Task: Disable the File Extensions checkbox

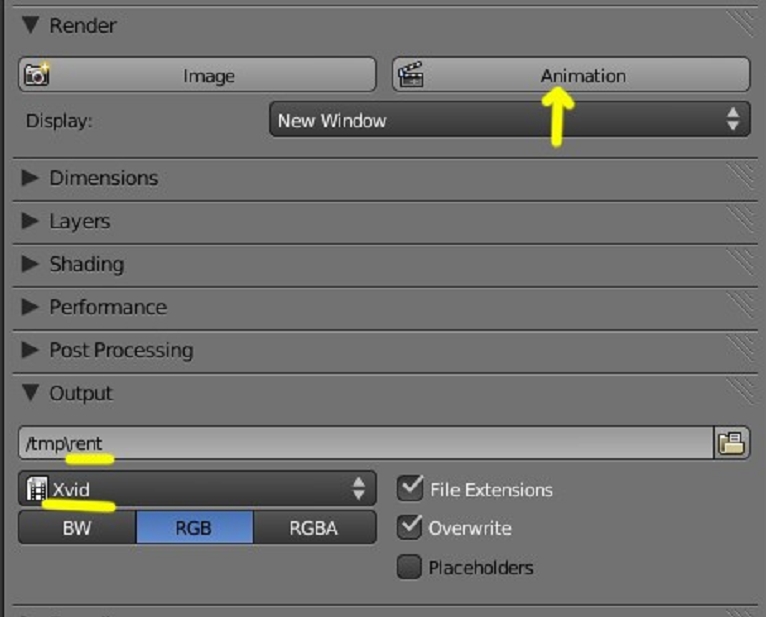Action: coord(410,489)
